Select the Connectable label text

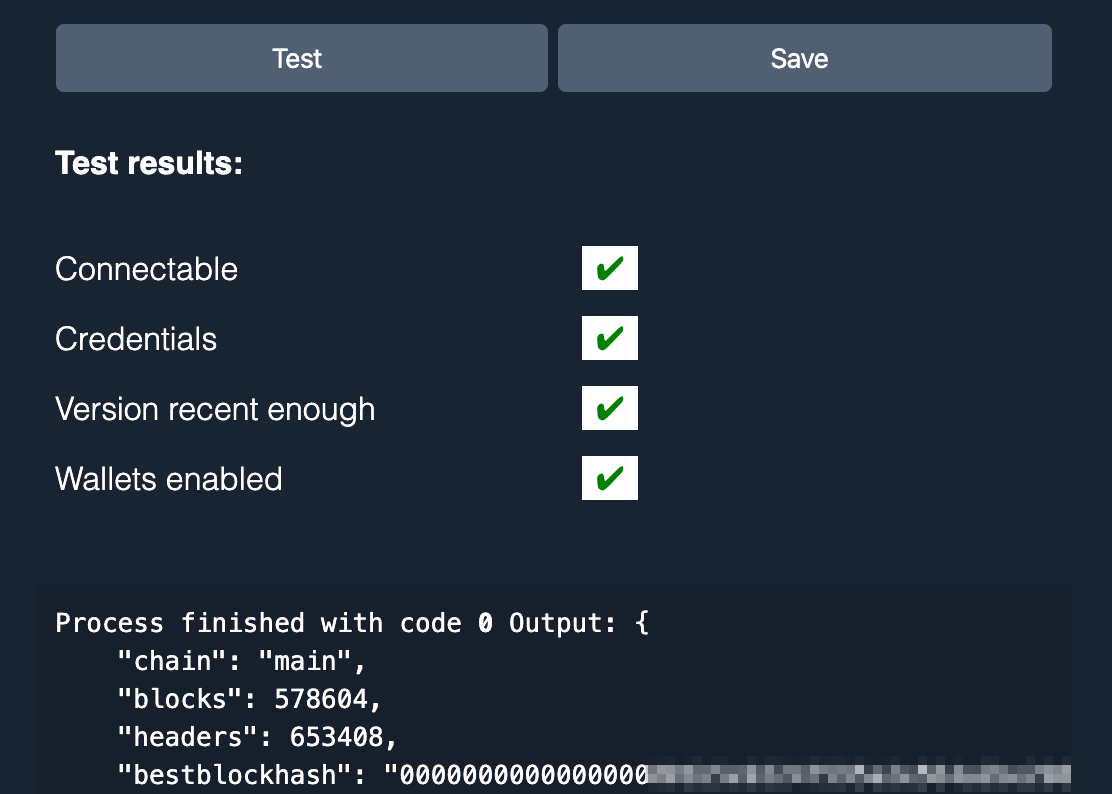point(146,269)
